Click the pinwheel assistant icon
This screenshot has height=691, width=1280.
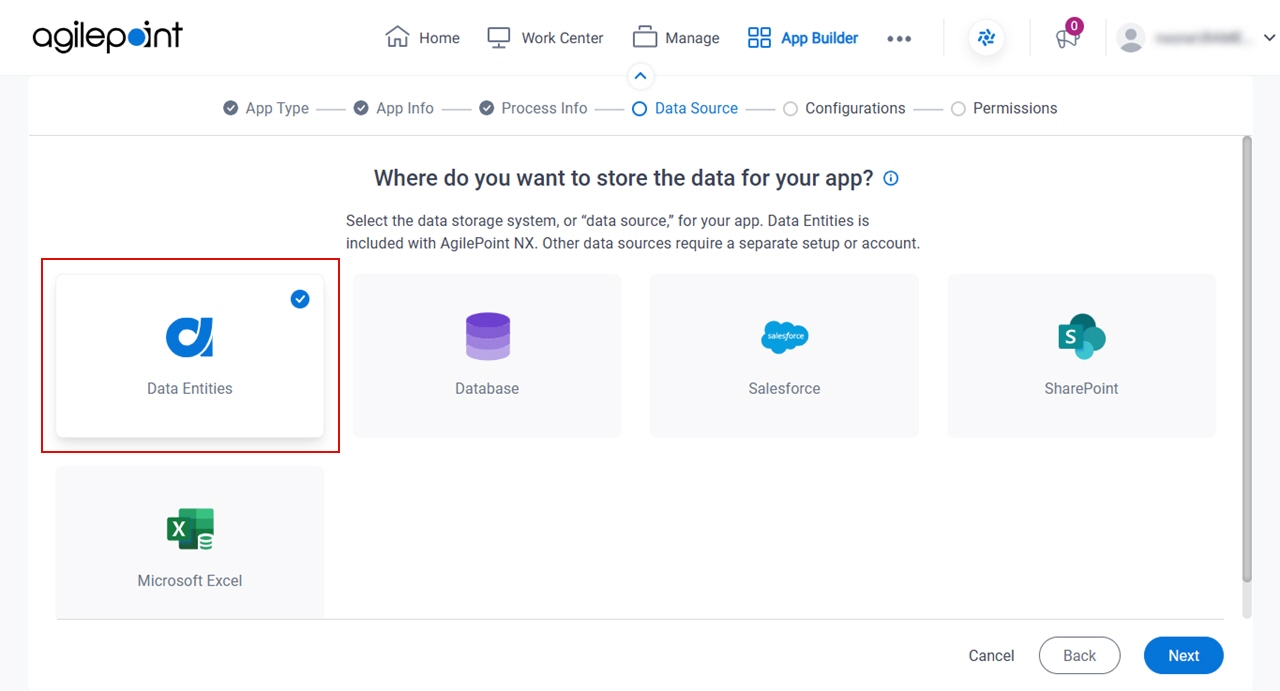[x=987, y=38]
